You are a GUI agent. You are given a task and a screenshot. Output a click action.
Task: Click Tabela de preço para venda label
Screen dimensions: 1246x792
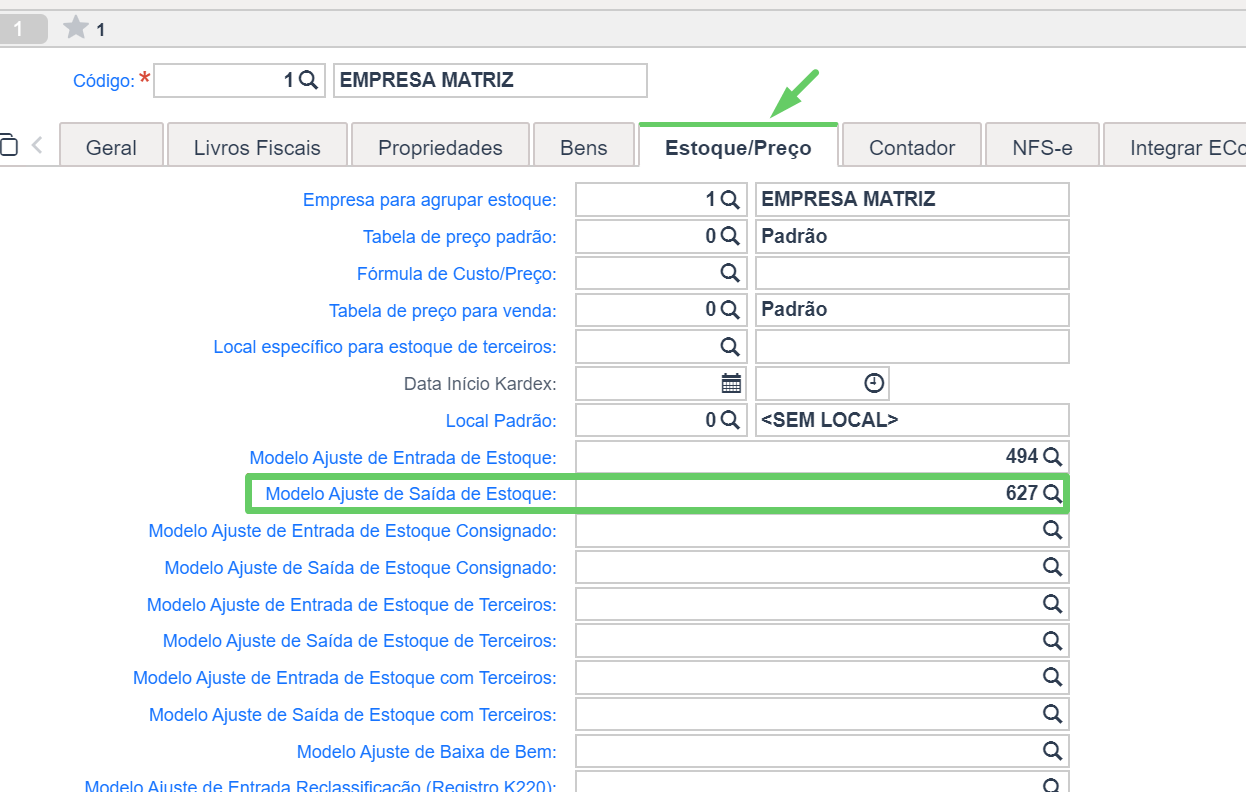[x=443, y=311]
